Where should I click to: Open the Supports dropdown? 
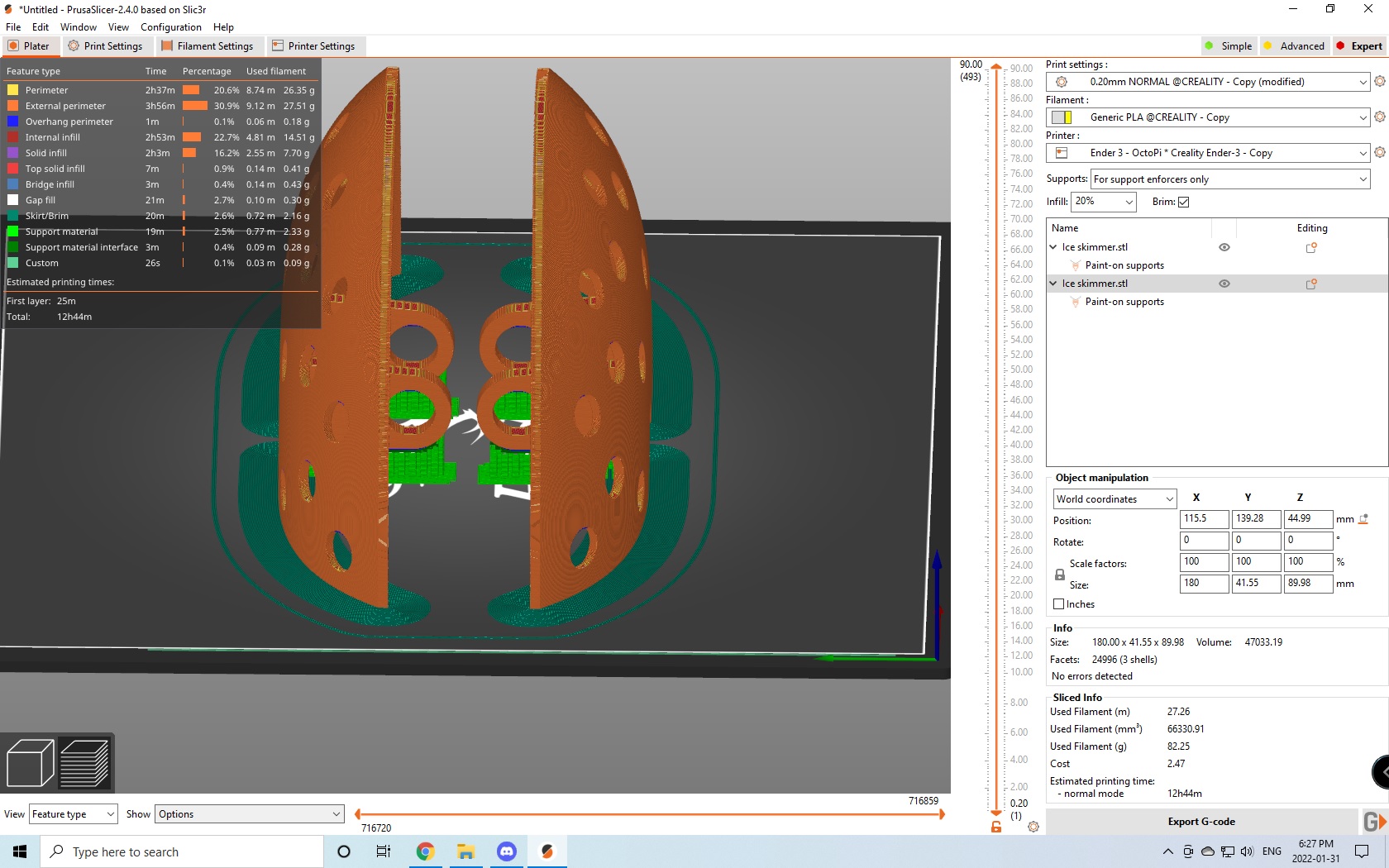(1230, 179)
